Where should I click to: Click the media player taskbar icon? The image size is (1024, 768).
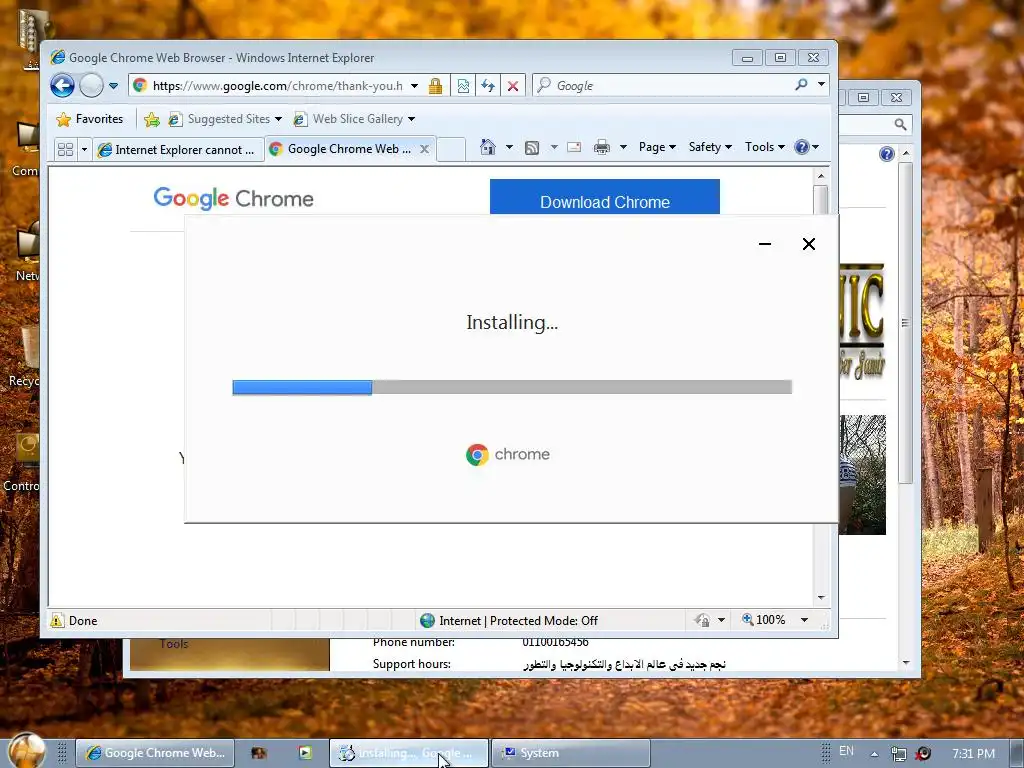(x=304, y=753)
